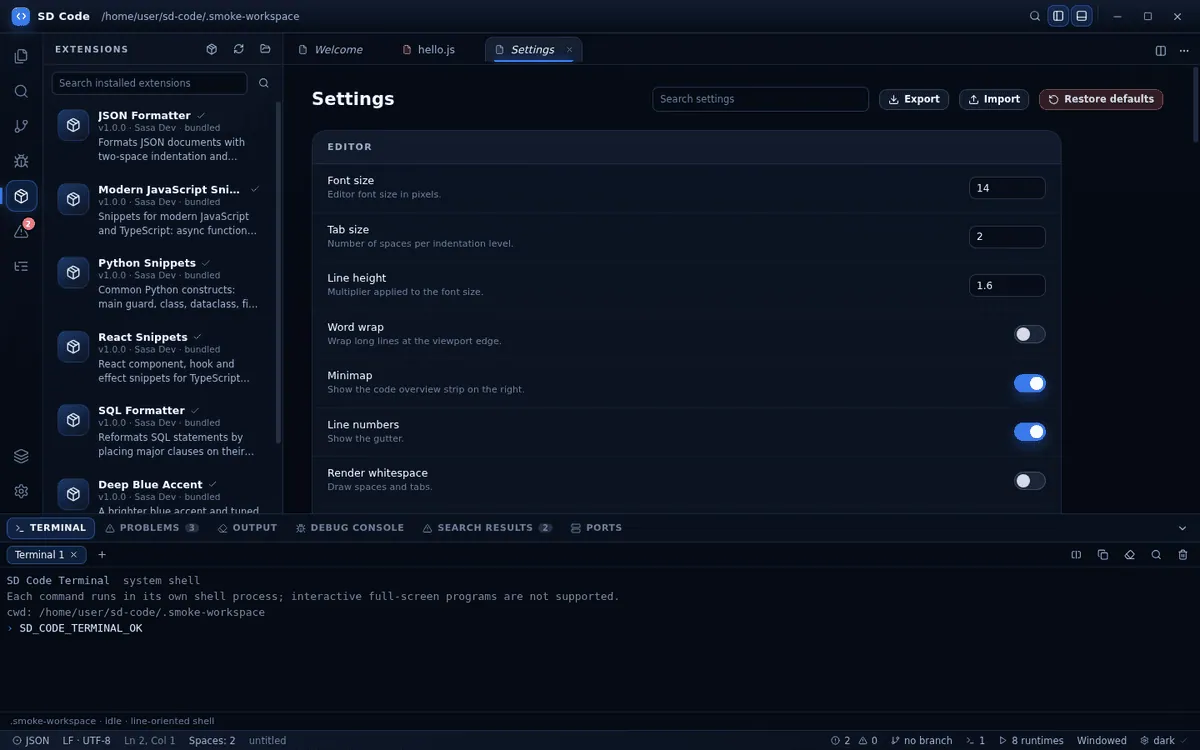Close the Settings editor tab
The width and height of the screenshot is (1200, 750).
point(570,50)
